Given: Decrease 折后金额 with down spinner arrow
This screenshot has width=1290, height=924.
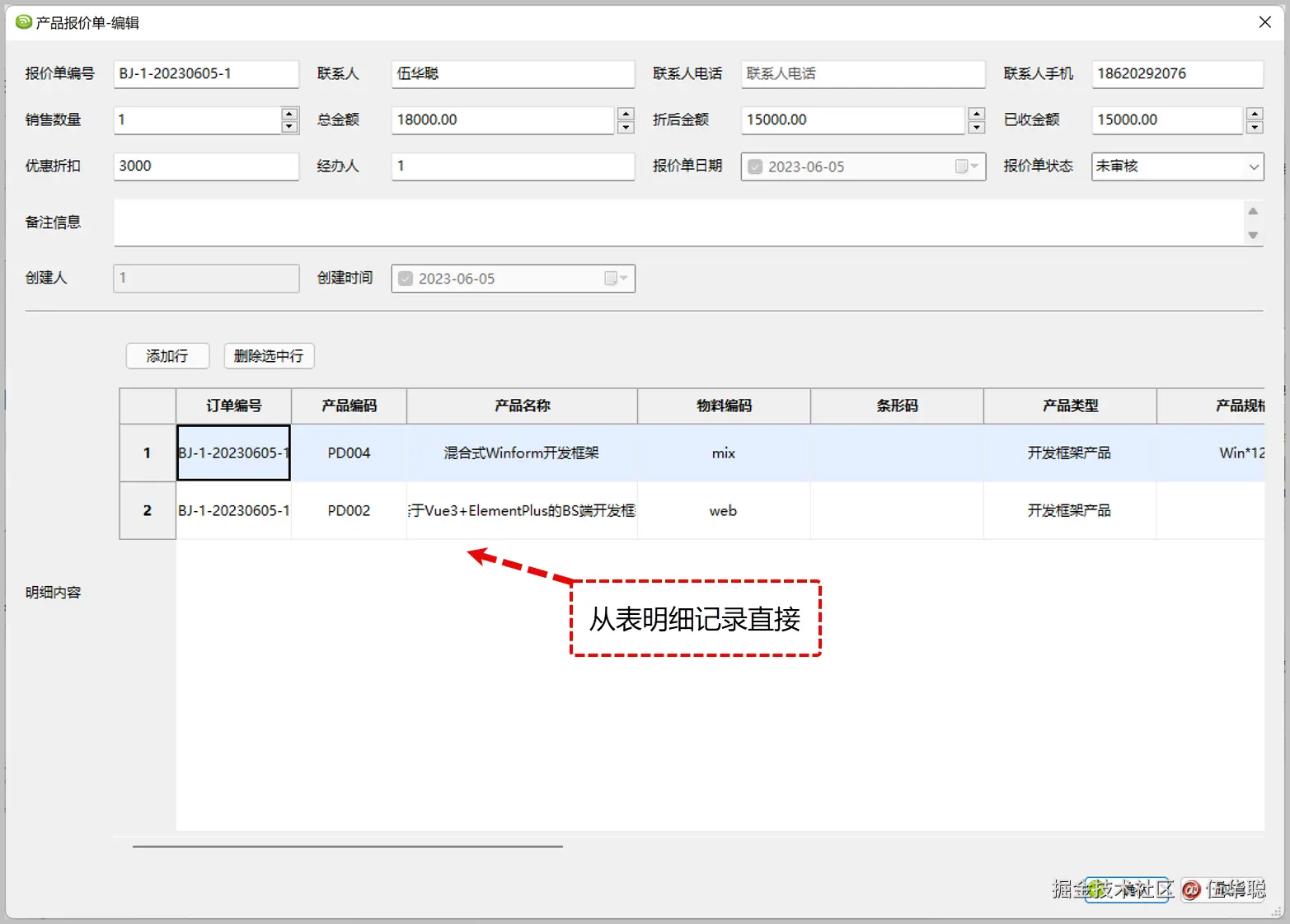Looking at the screenshot, I should click(977, 127).
